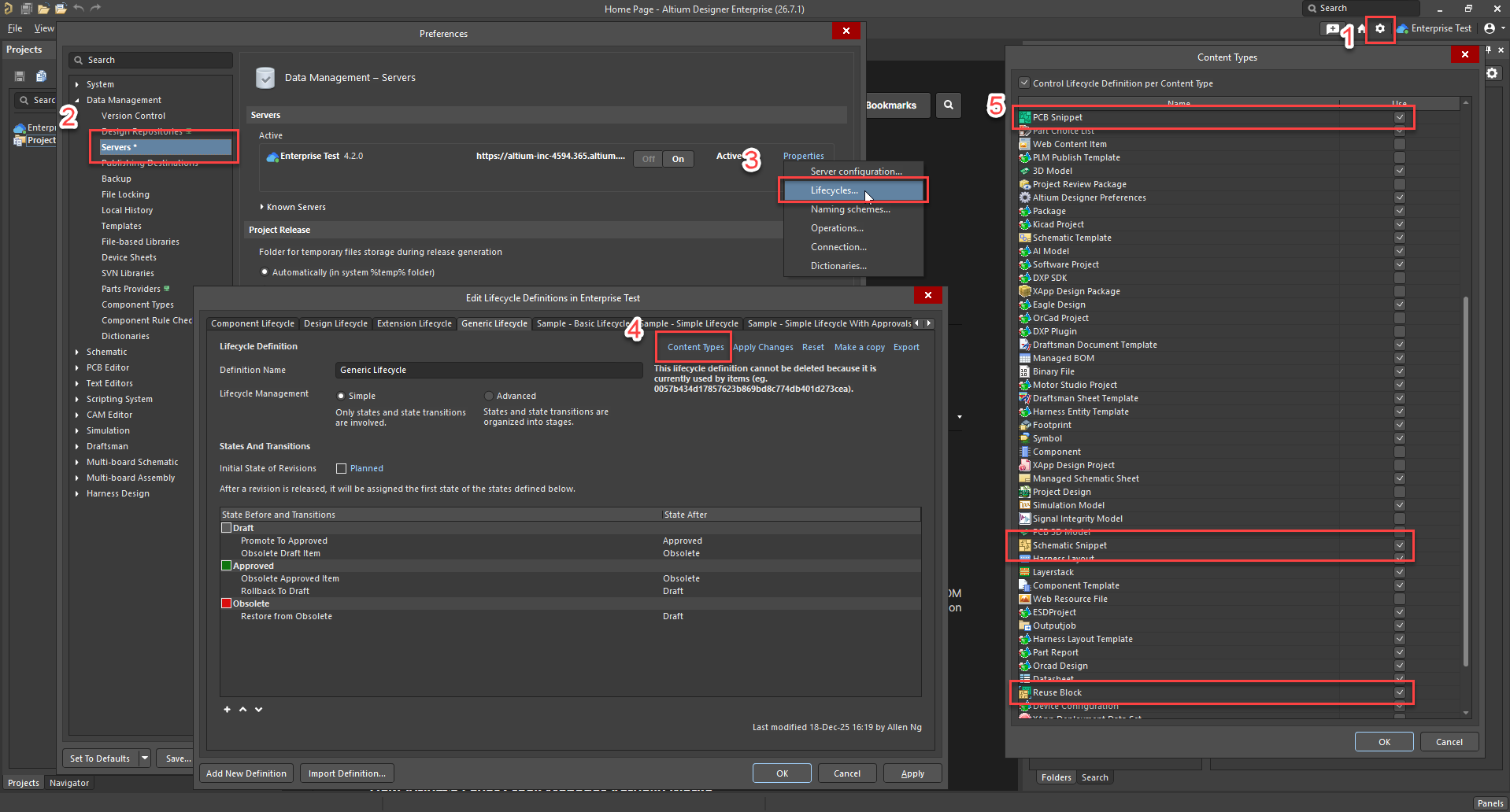
Task: Open the user account dropdown arrow
Action: tap(1503, 28)
